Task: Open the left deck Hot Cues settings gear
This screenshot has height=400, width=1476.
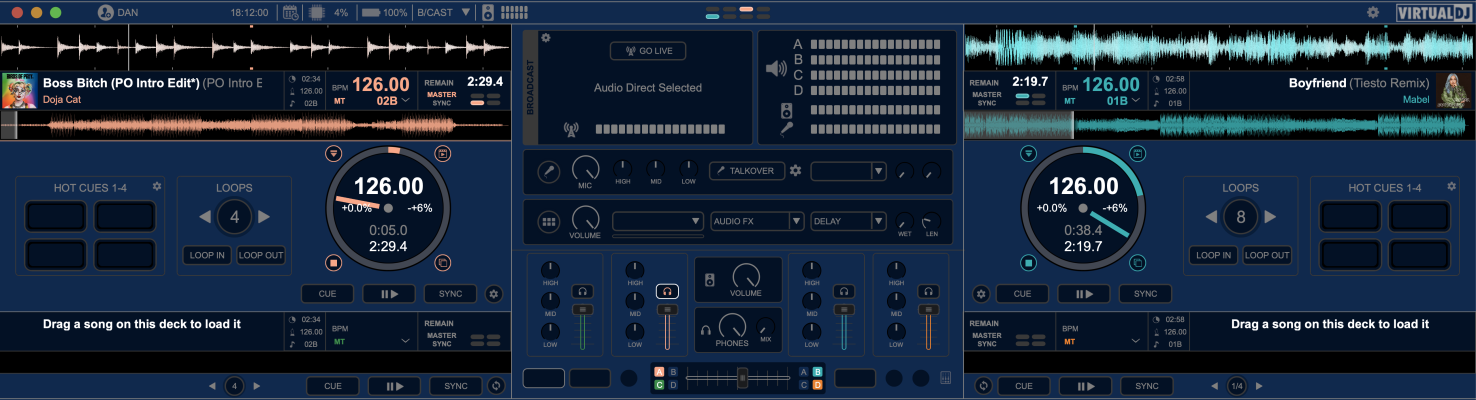Action: [157, 187]
